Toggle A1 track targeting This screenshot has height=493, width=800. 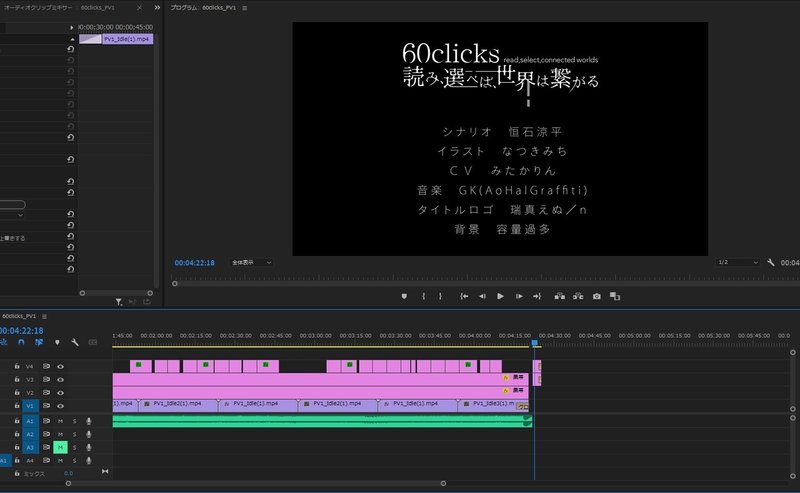pyautogui.click(x=30, y=421)
